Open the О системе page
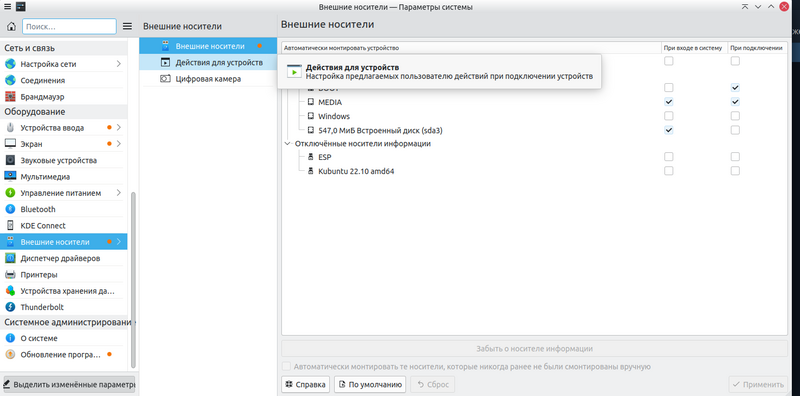The width and height of the screenshot is (800, 396). (64, 338)
